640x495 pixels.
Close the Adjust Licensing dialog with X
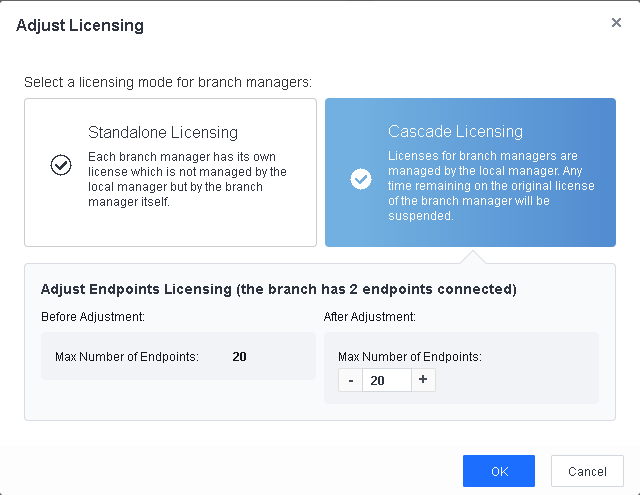coord(616,23)
